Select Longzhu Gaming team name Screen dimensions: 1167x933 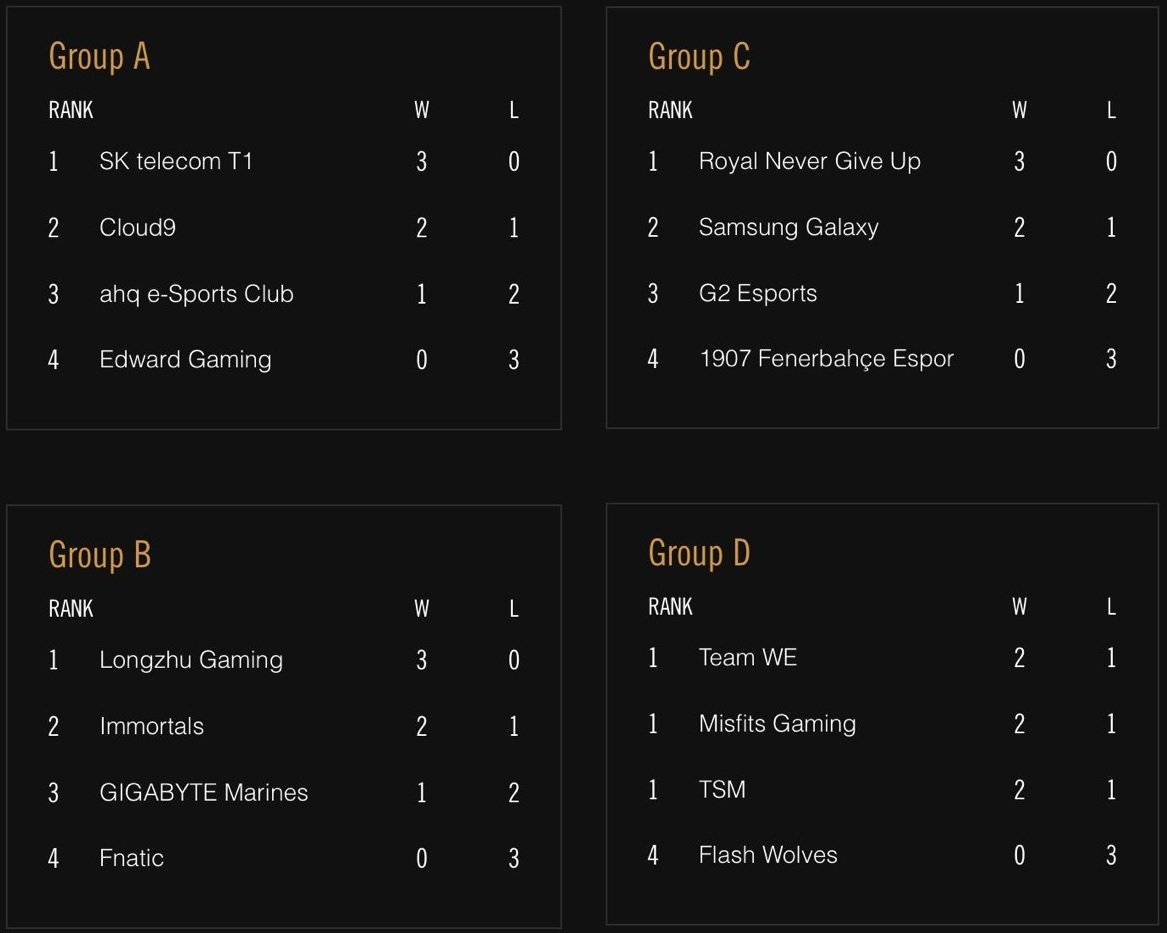pyautogui.click(x=191, y=660)
